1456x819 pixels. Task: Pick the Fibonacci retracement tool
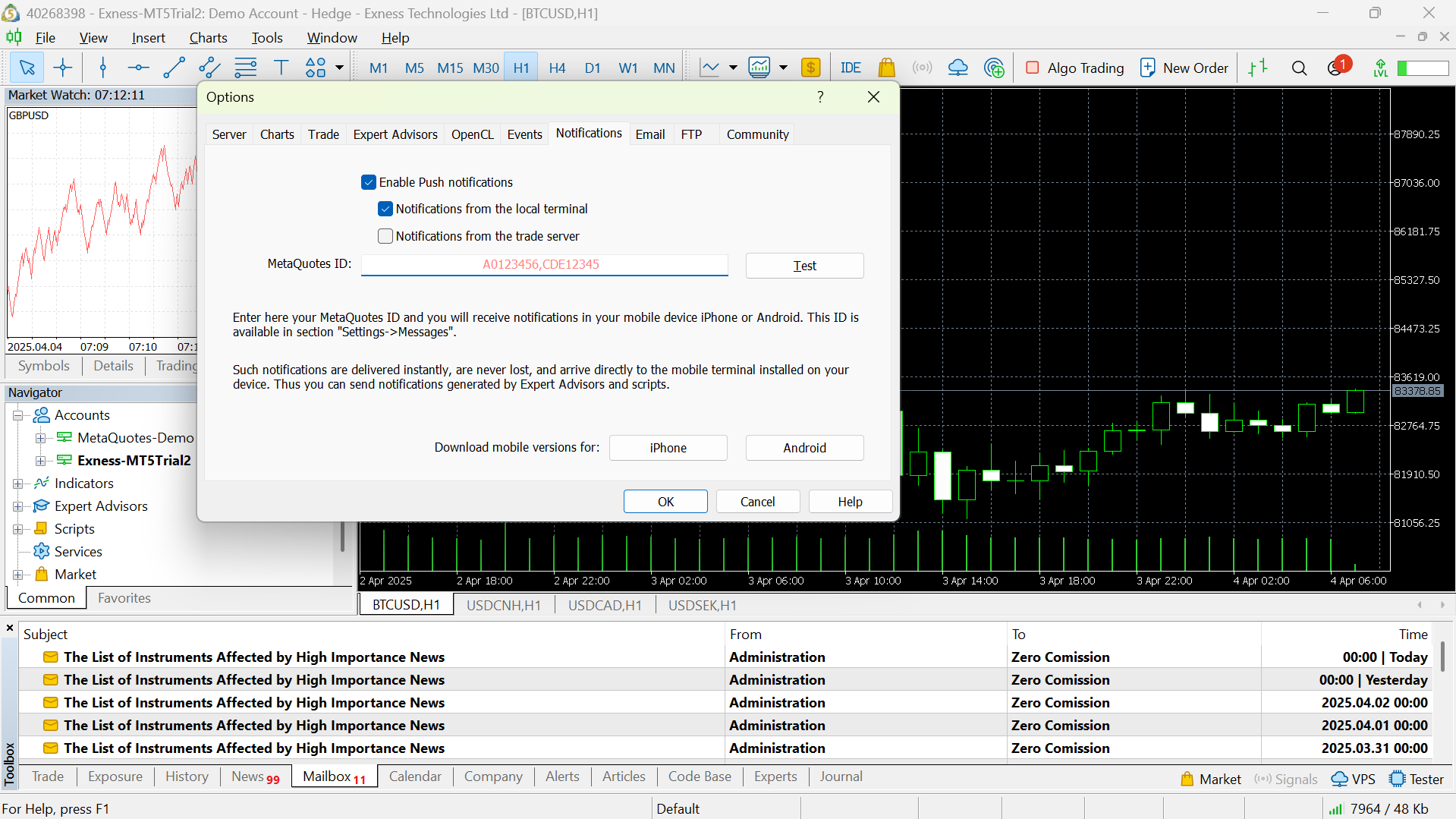click(x=245, y=68)
